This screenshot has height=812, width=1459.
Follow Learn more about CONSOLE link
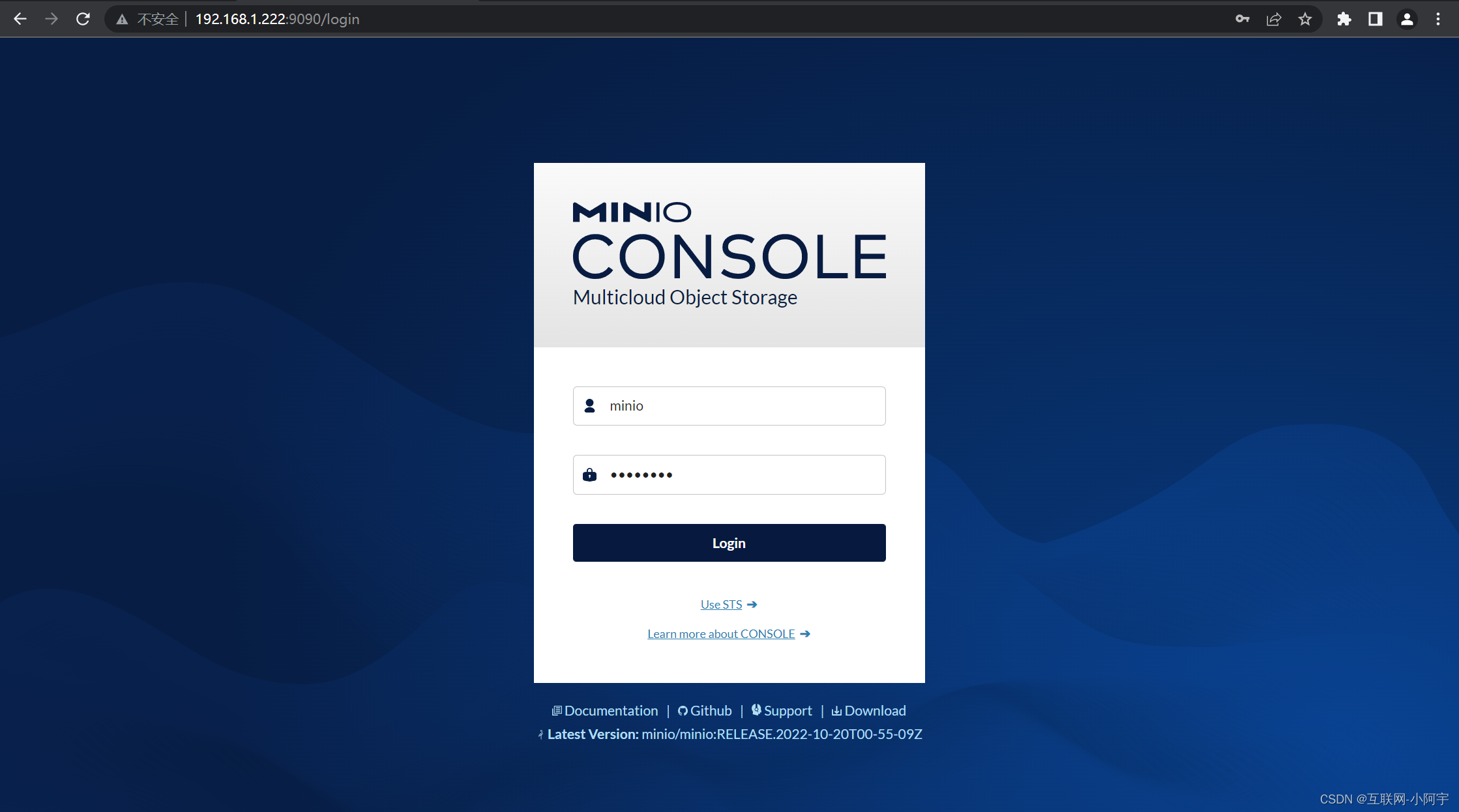pos(721,634)
